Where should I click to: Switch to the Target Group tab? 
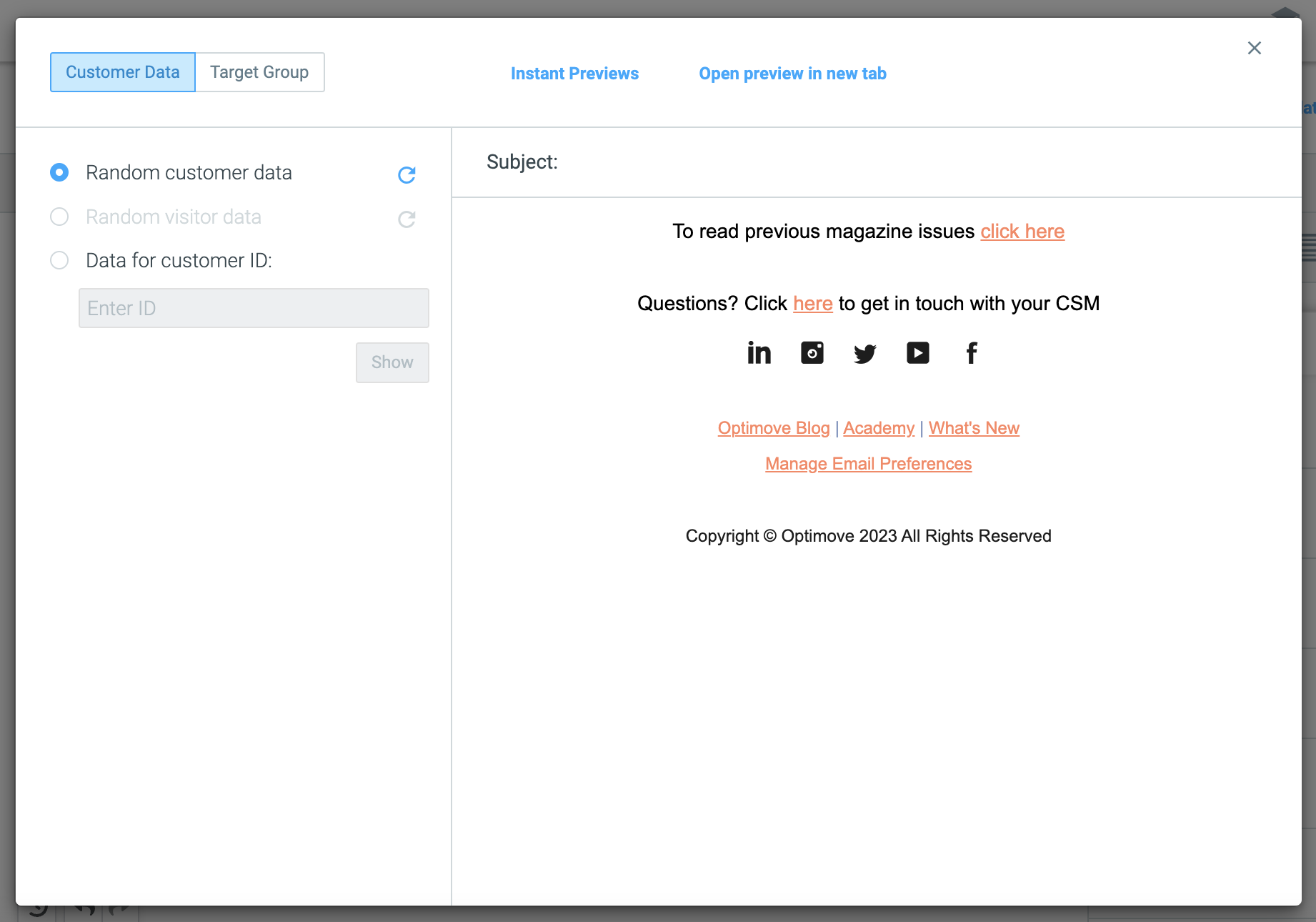259,72
